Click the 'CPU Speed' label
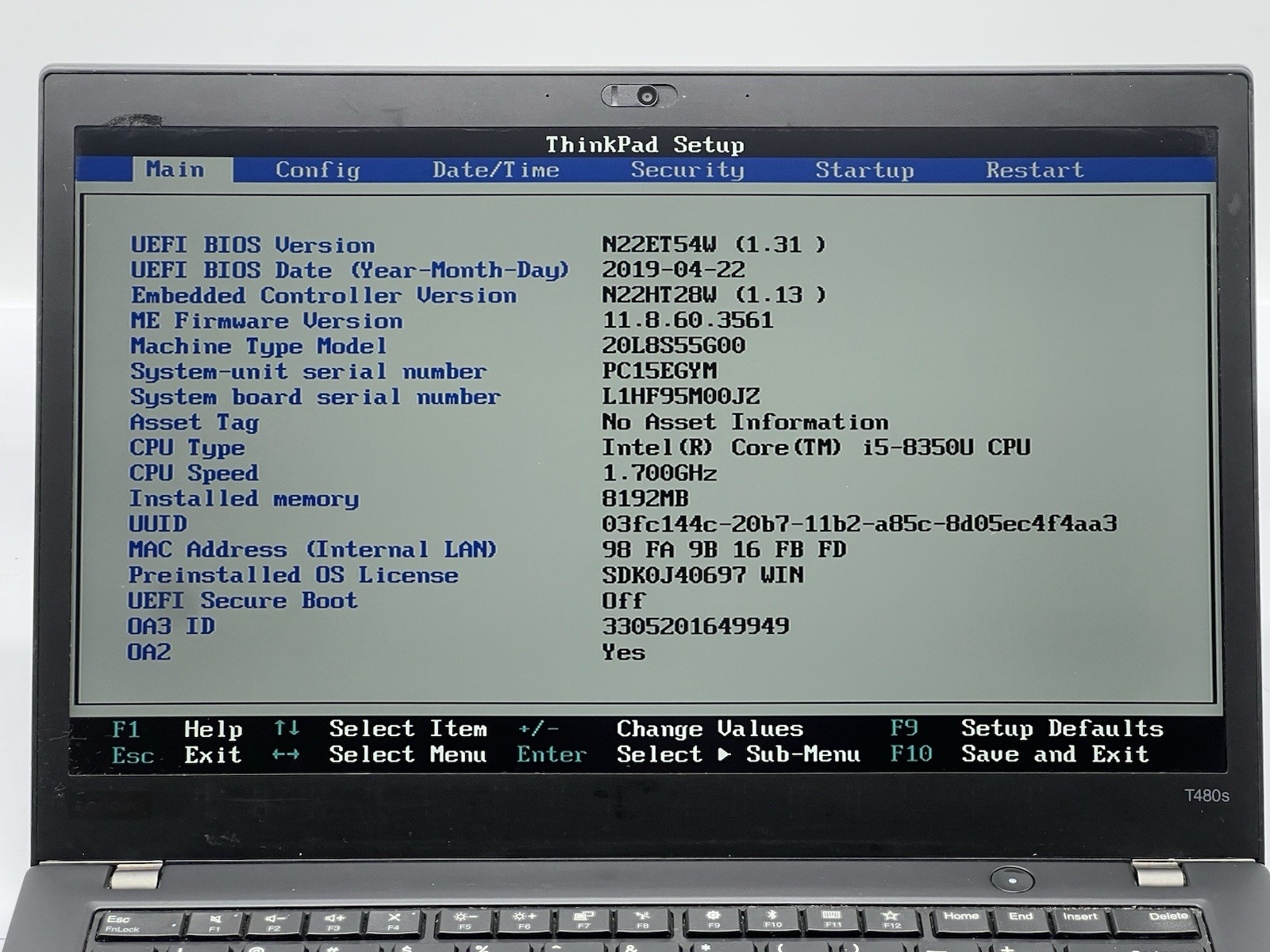The width and height of the screenshot is (1270, 952). coord(194,474)
